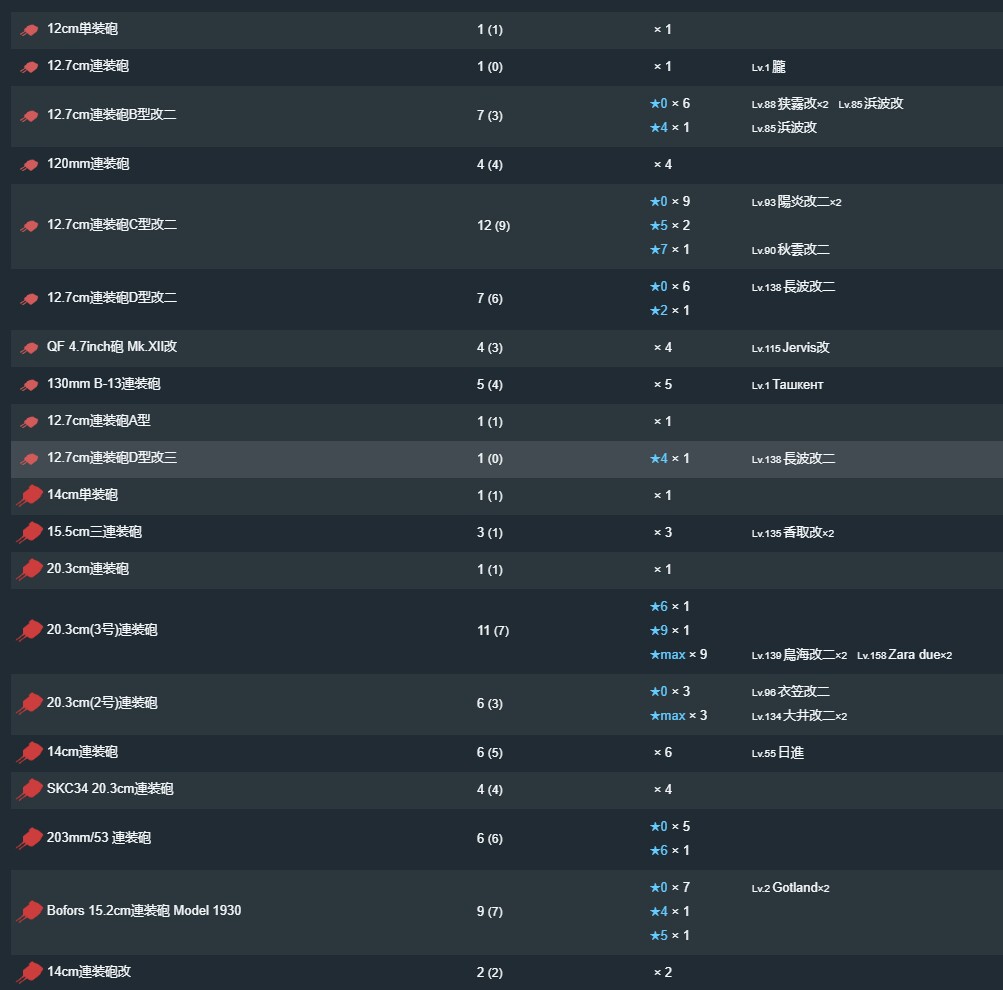Click the gun icon next to 14cm連装砲改
This screenshot has width=1003, height=990.
point(29,972)
